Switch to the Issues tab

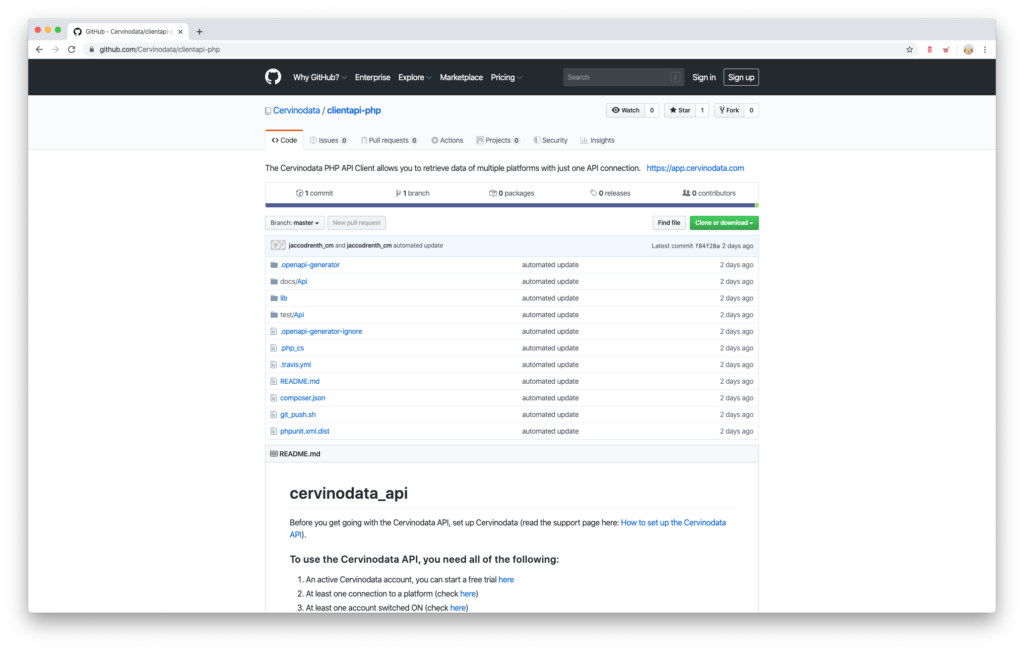[x=328, y=140]
